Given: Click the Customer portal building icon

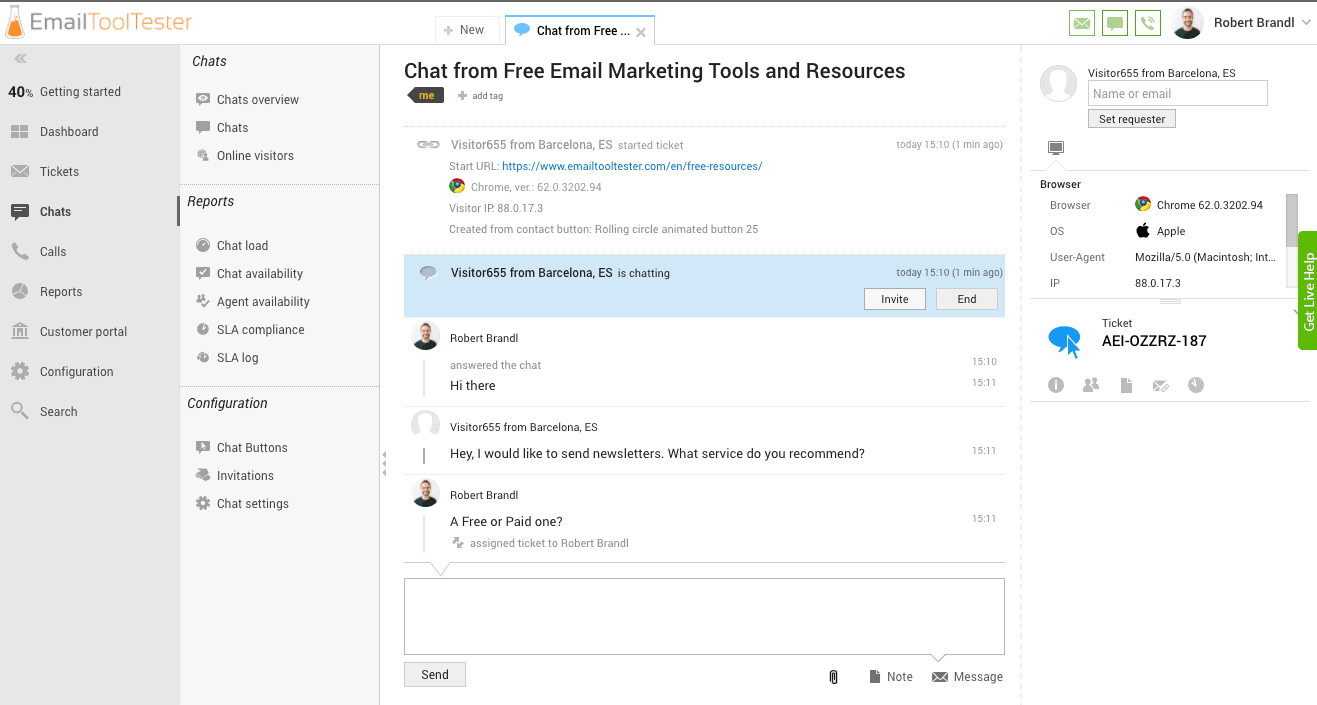Looking at the screenshot, I should tap(20, 332).
